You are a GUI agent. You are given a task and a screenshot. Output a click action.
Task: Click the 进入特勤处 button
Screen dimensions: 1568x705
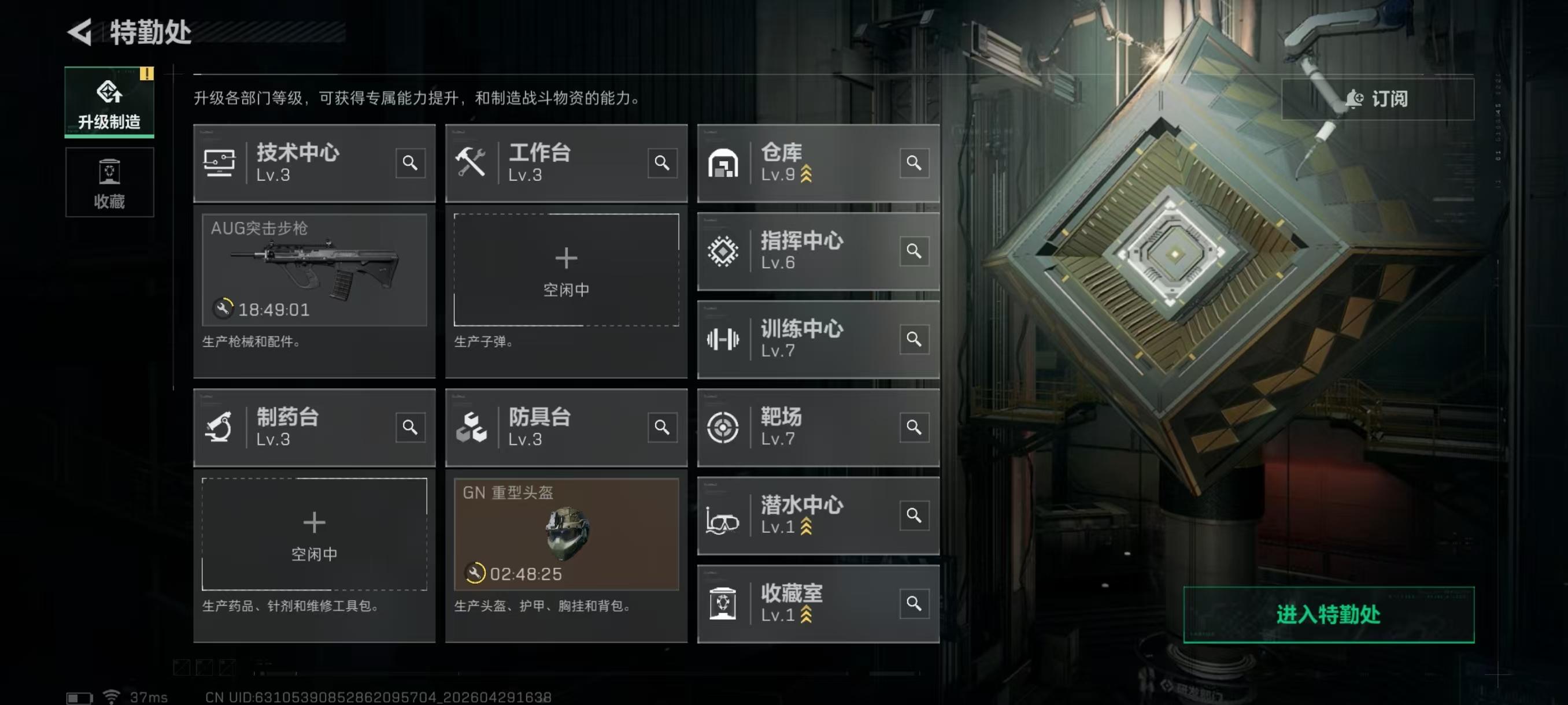pyautogui.click(x=1329, y=614)
